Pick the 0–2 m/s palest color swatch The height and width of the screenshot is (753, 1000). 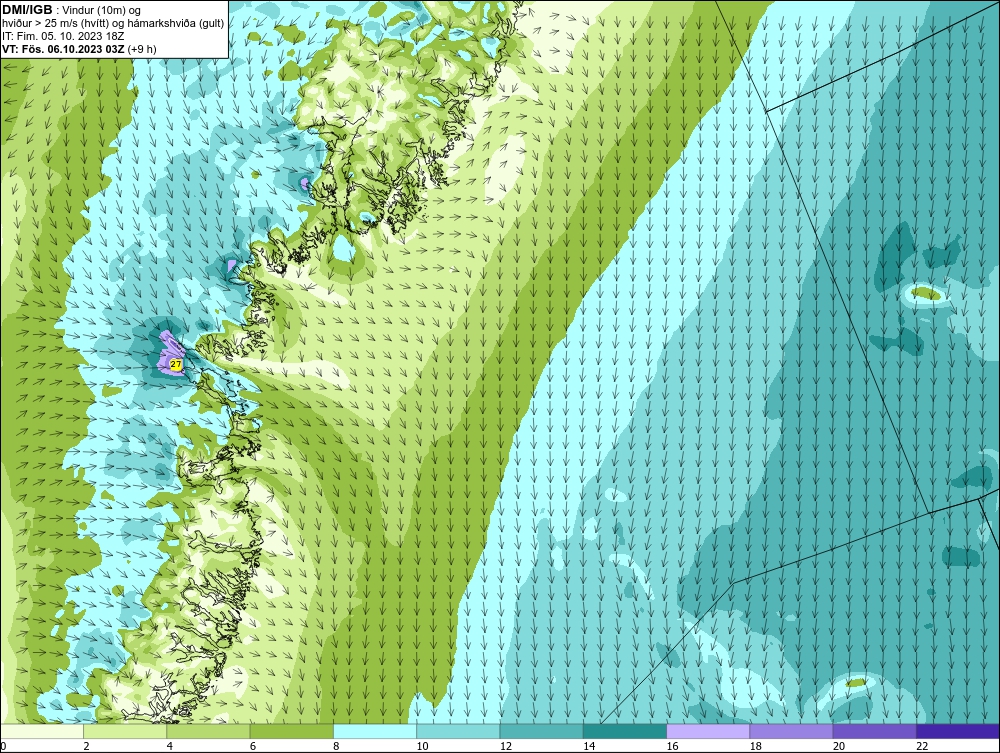(42, 731)
